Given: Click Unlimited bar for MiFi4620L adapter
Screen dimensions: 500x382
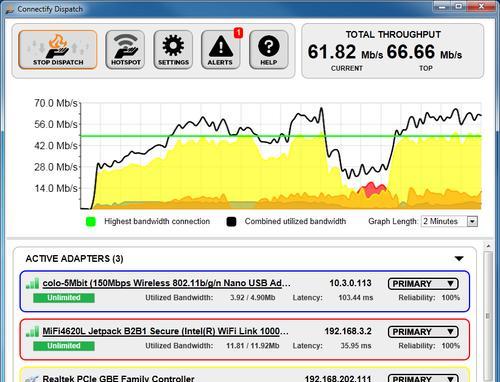Looking at the screenshot, I should 64,346.
